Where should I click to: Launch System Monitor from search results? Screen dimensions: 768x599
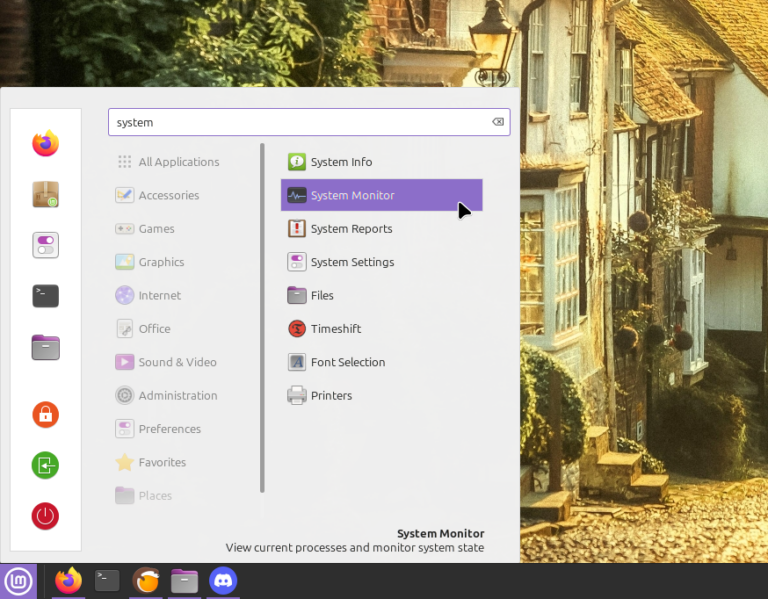coord(382,195)
